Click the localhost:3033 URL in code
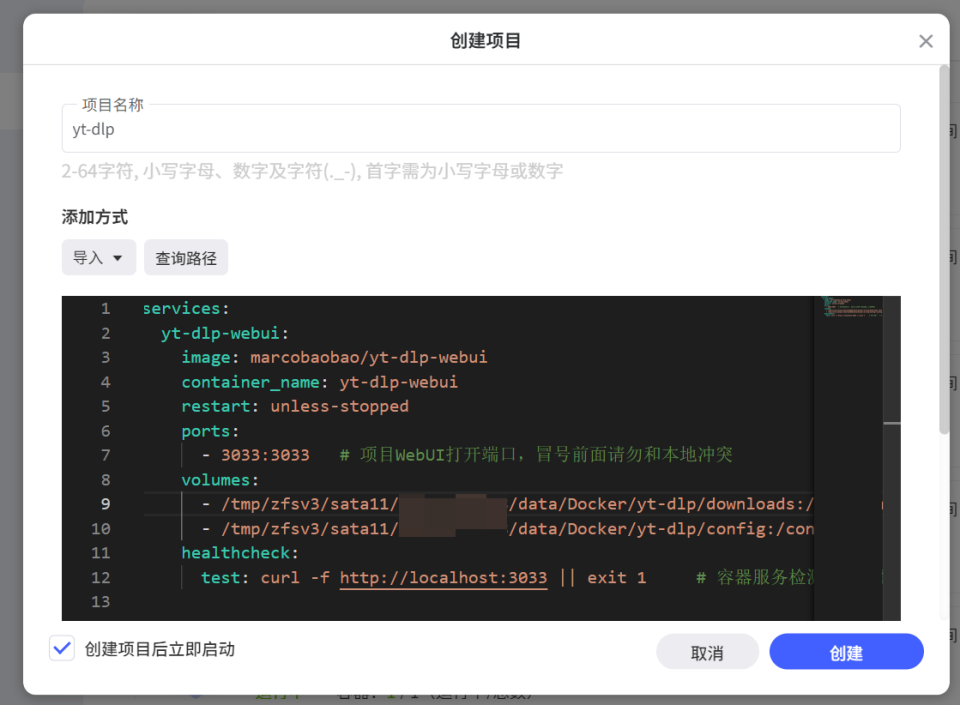This screenshot has height=705, width=960. [443, 578]
